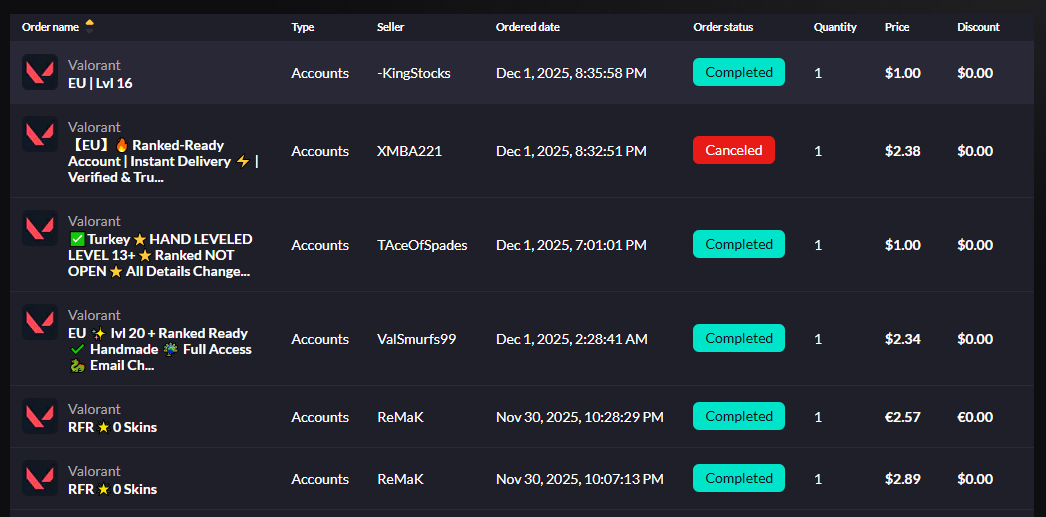1046x517 pixels.
Task: Click the $2.38 price of the canceled order
Action: 903,151
